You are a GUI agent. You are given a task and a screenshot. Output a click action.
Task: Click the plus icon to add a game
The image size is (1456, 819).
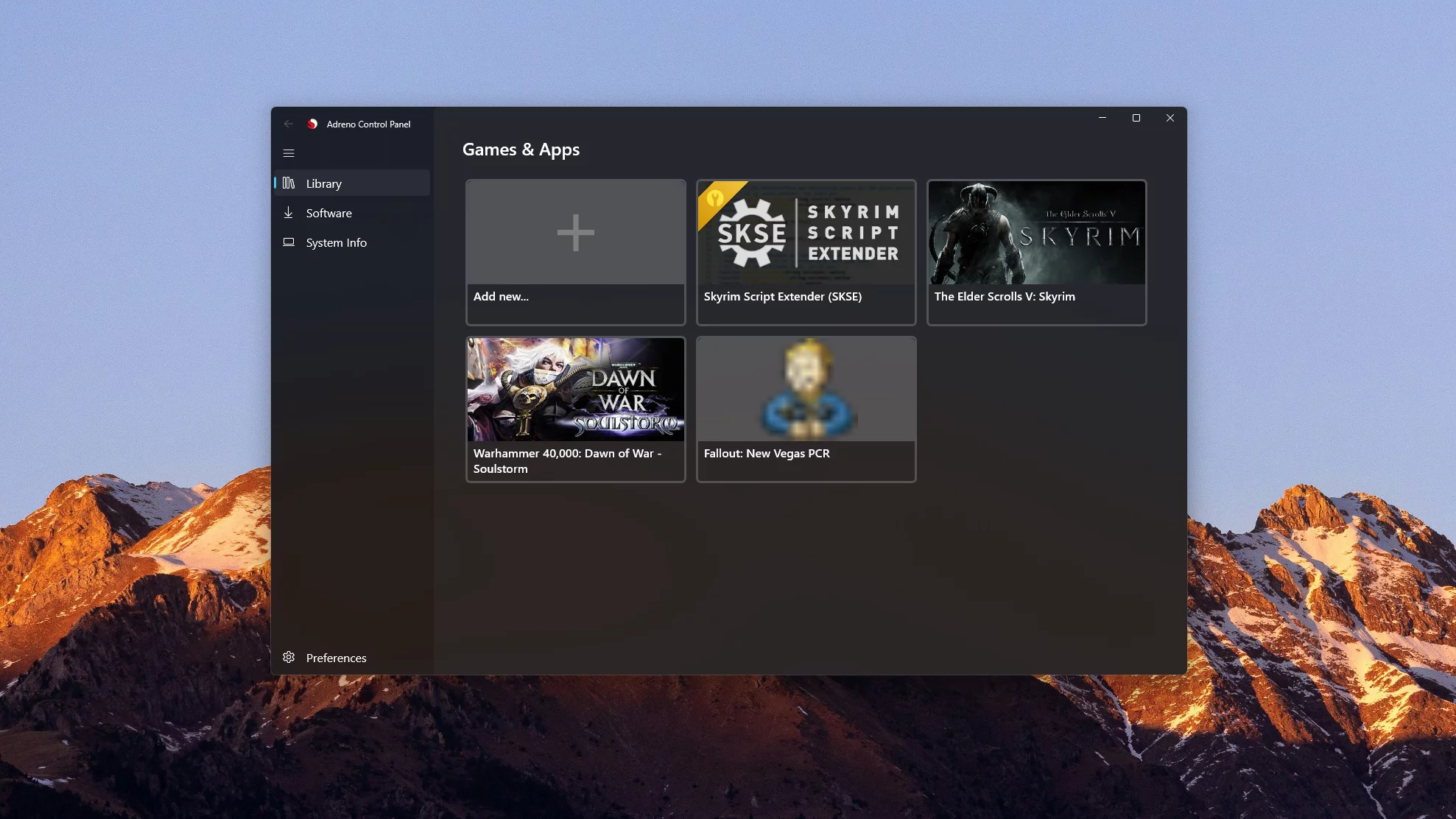tap(576, 233)
